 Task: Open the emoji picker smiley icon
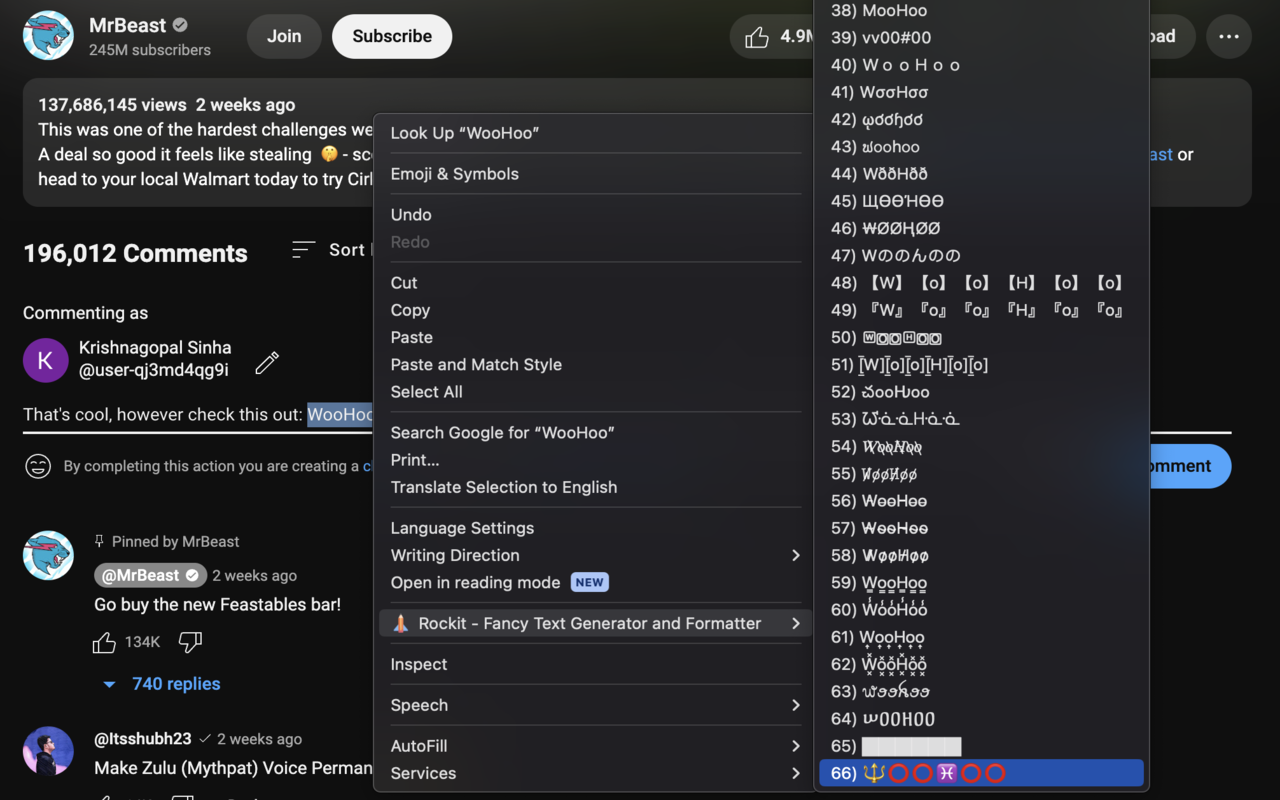click(38, 466)
